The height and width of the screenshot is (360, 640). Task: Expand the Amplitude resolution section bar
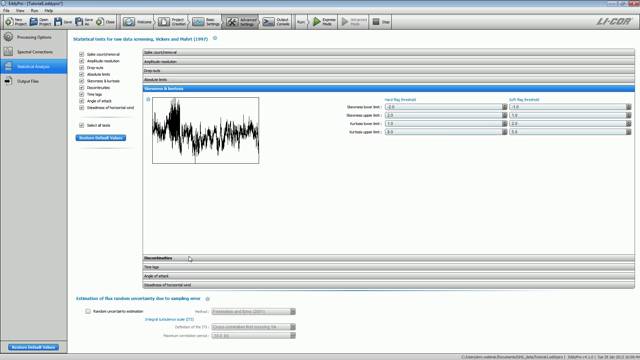(x=389, y=62)
